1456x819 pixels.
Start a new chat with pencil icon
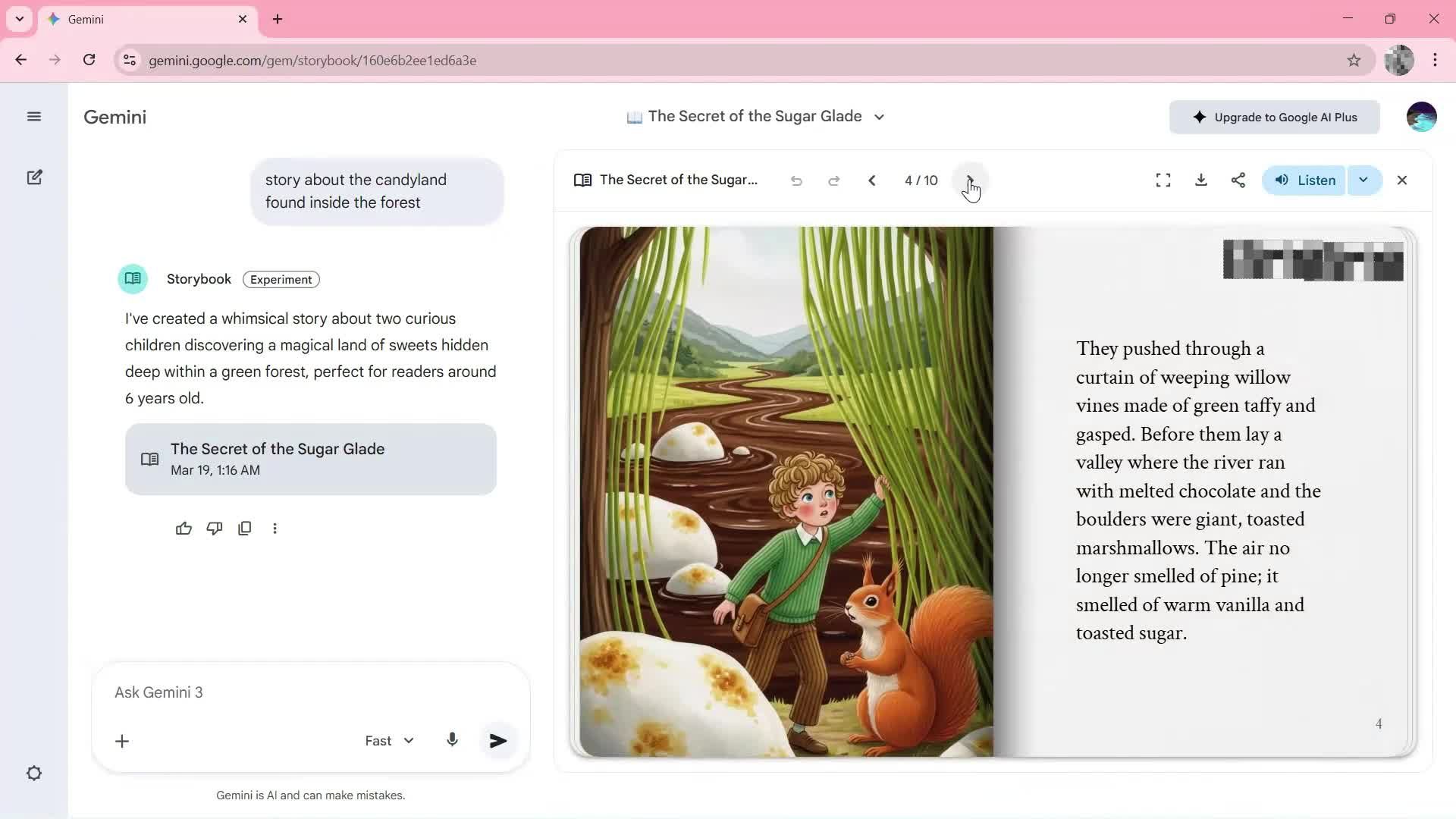pos(34,177)
